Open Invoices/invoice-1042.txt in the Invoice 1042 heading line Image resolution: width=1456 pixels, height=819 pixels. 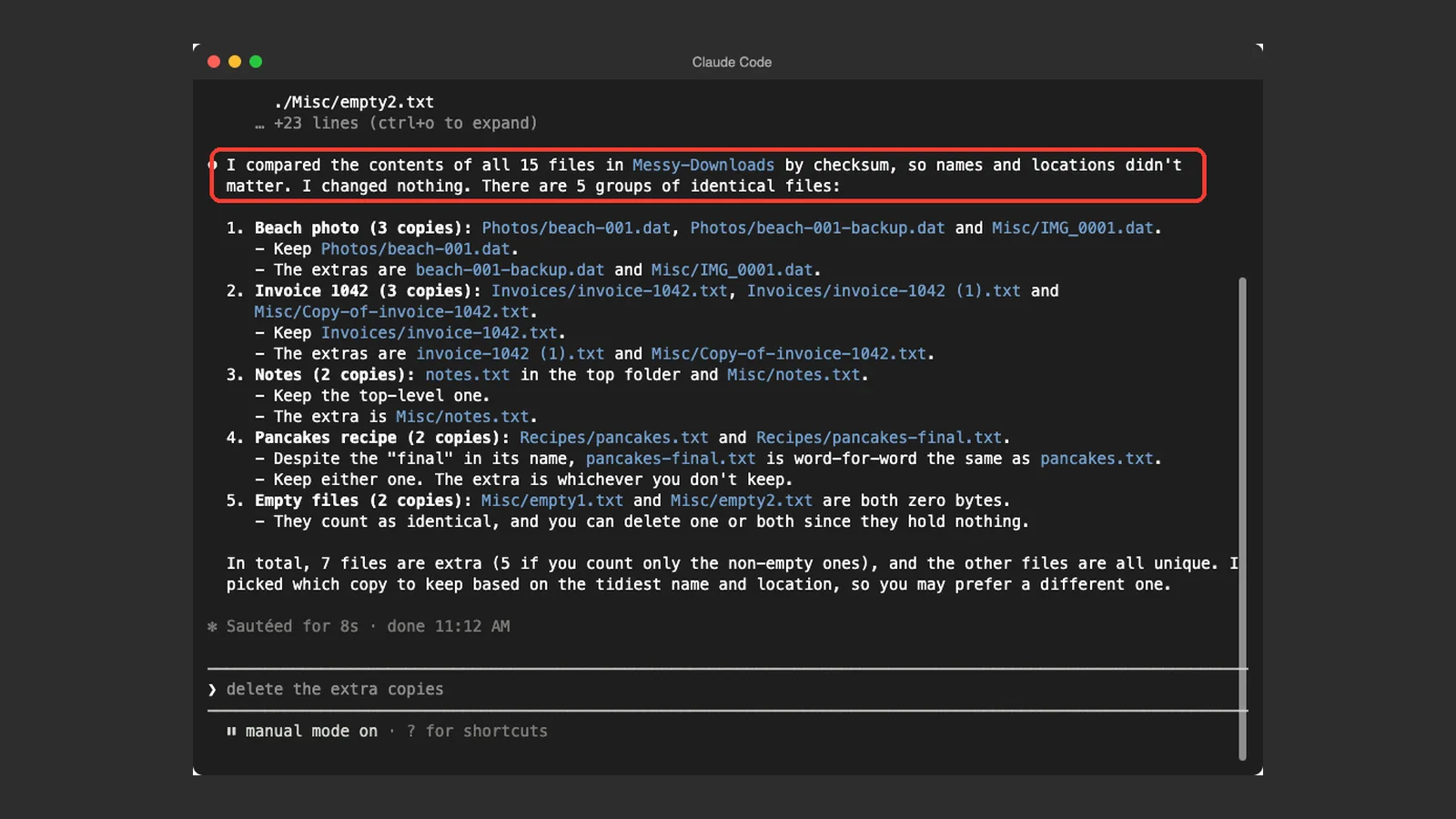click(610, 290)
